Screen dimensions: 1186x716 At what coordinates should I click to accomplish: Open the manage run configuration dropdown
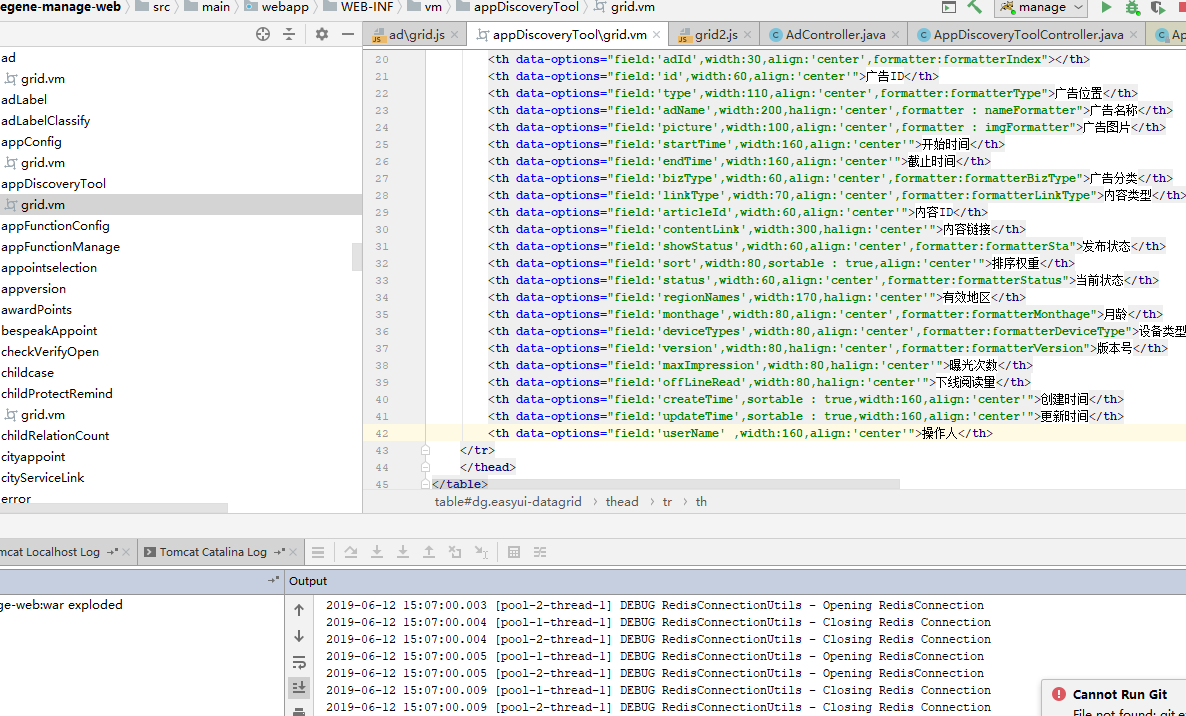point(1041,7)
